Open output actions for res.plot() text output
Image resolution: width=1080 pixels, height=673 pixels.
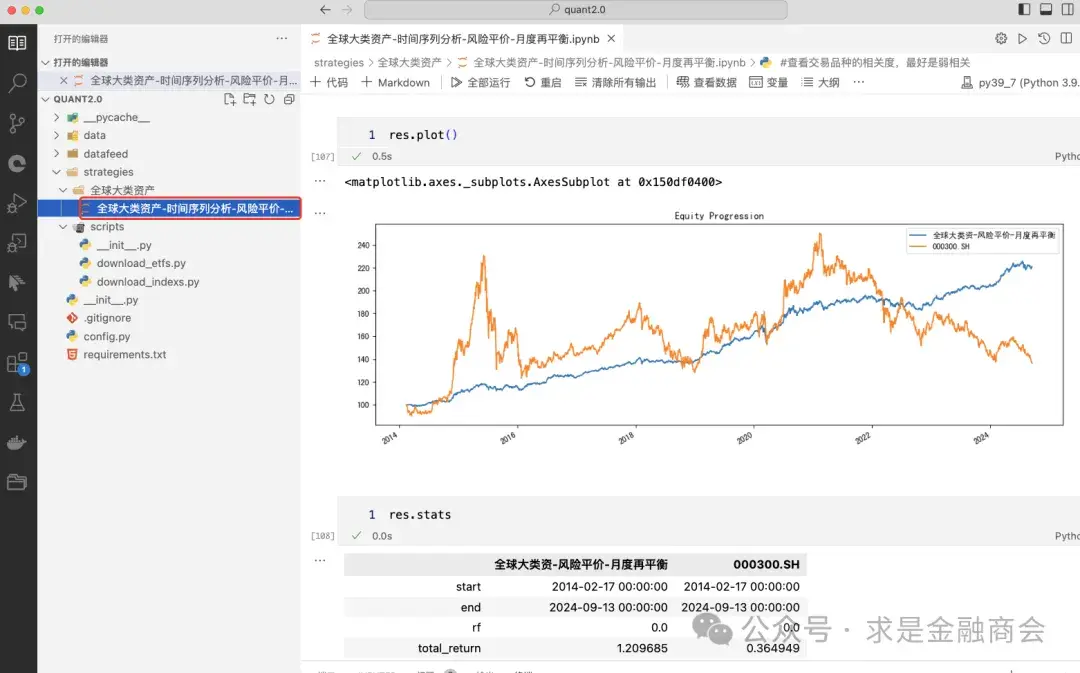320,181
